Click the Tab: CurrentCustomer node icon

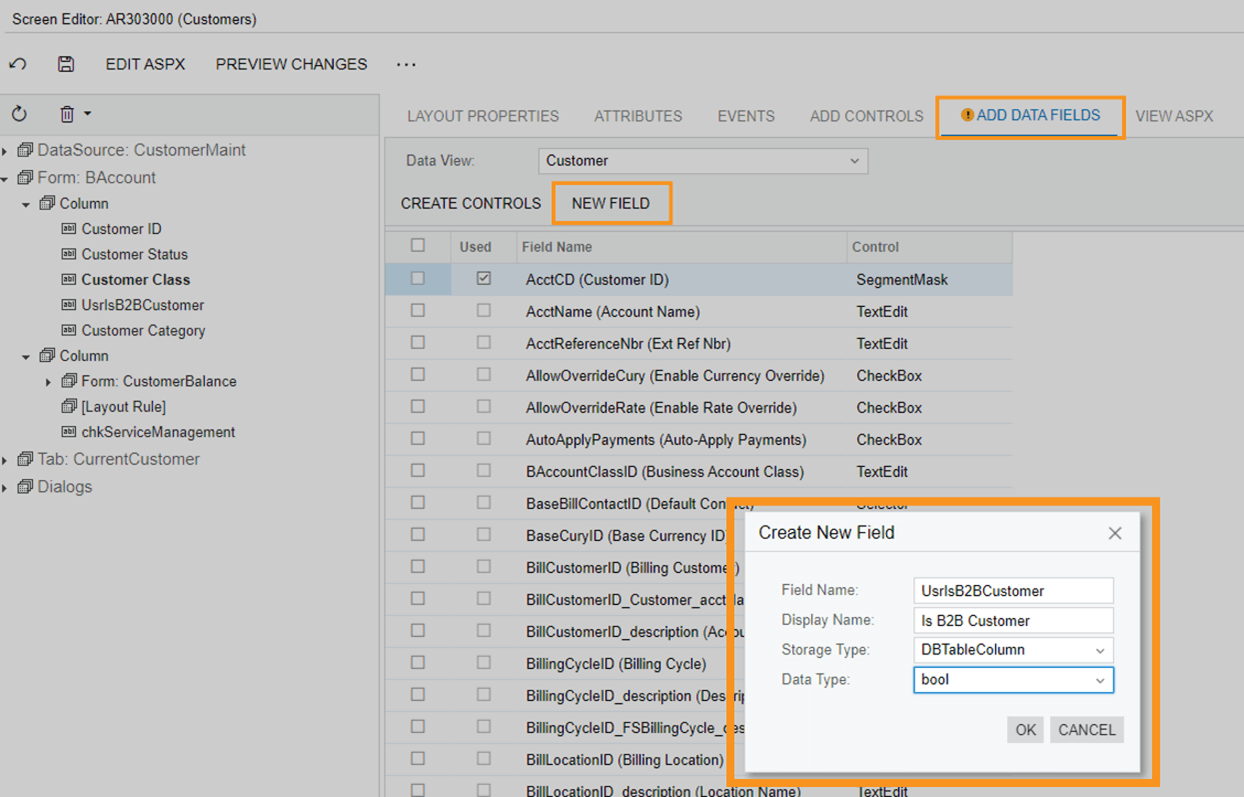pos(26,459)
